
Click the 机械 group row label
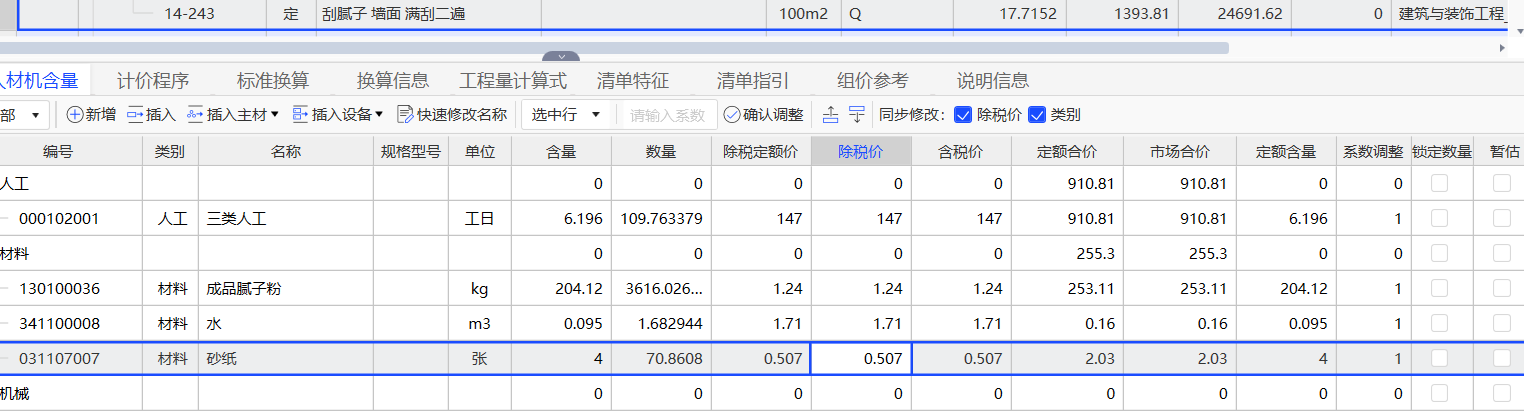coord(15,393)
